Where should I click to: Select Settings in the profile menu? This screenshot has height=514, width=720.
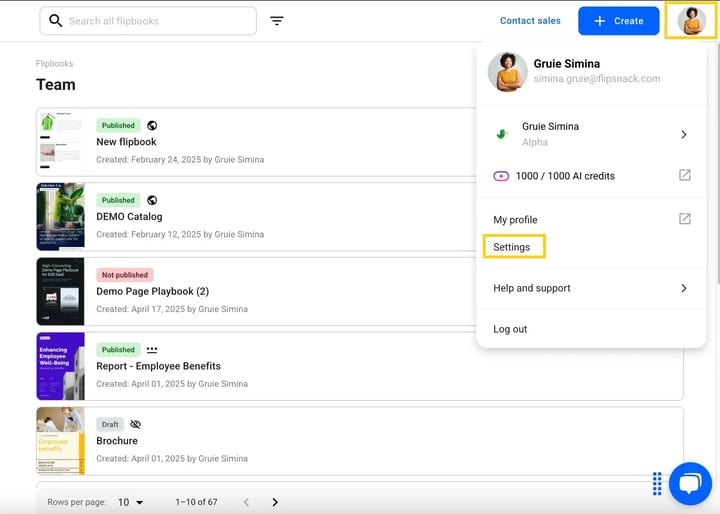(x=514, y=247)
